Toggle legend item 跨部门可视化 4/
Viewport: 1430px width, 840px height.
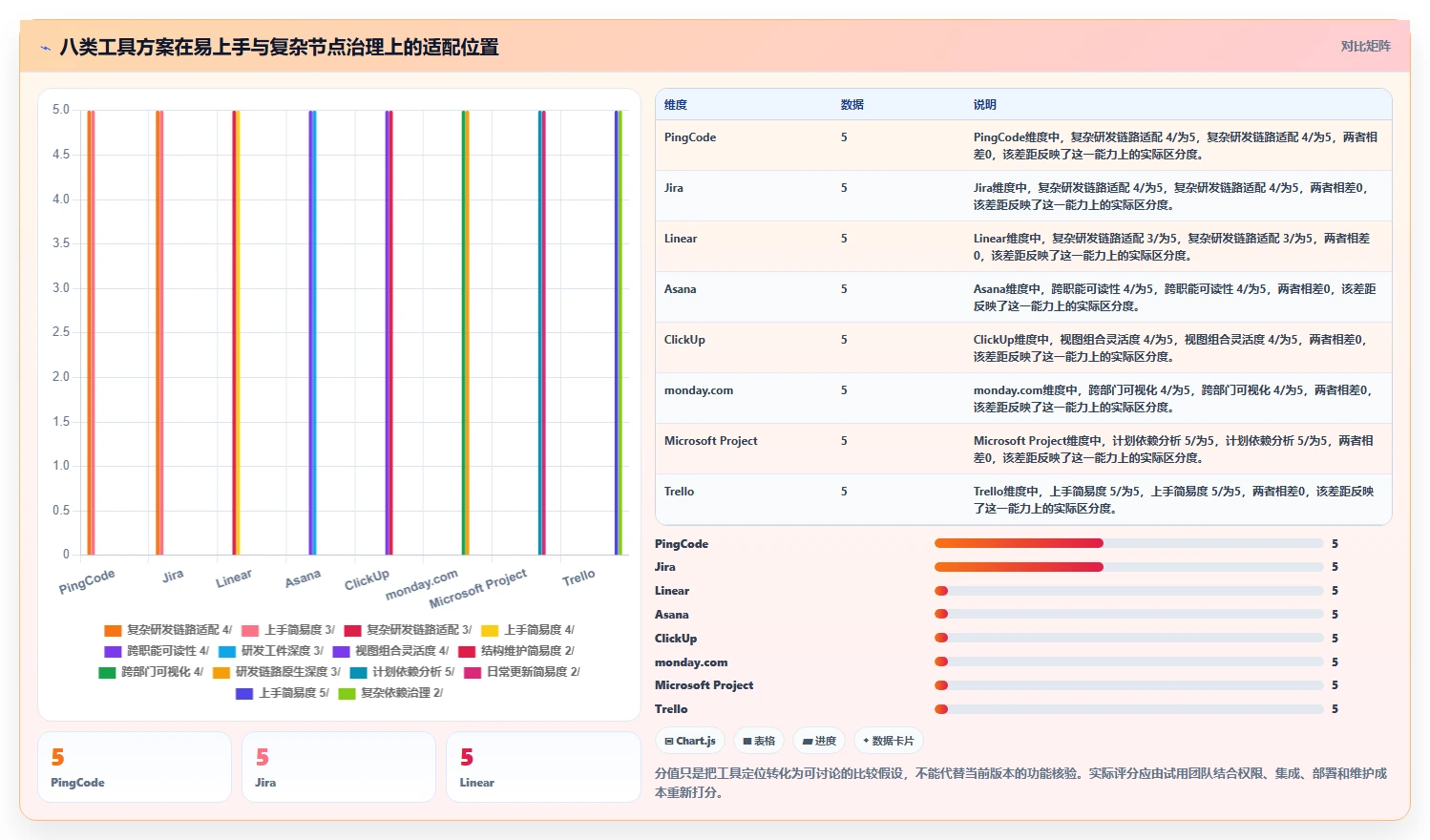[x=151, y=672]
